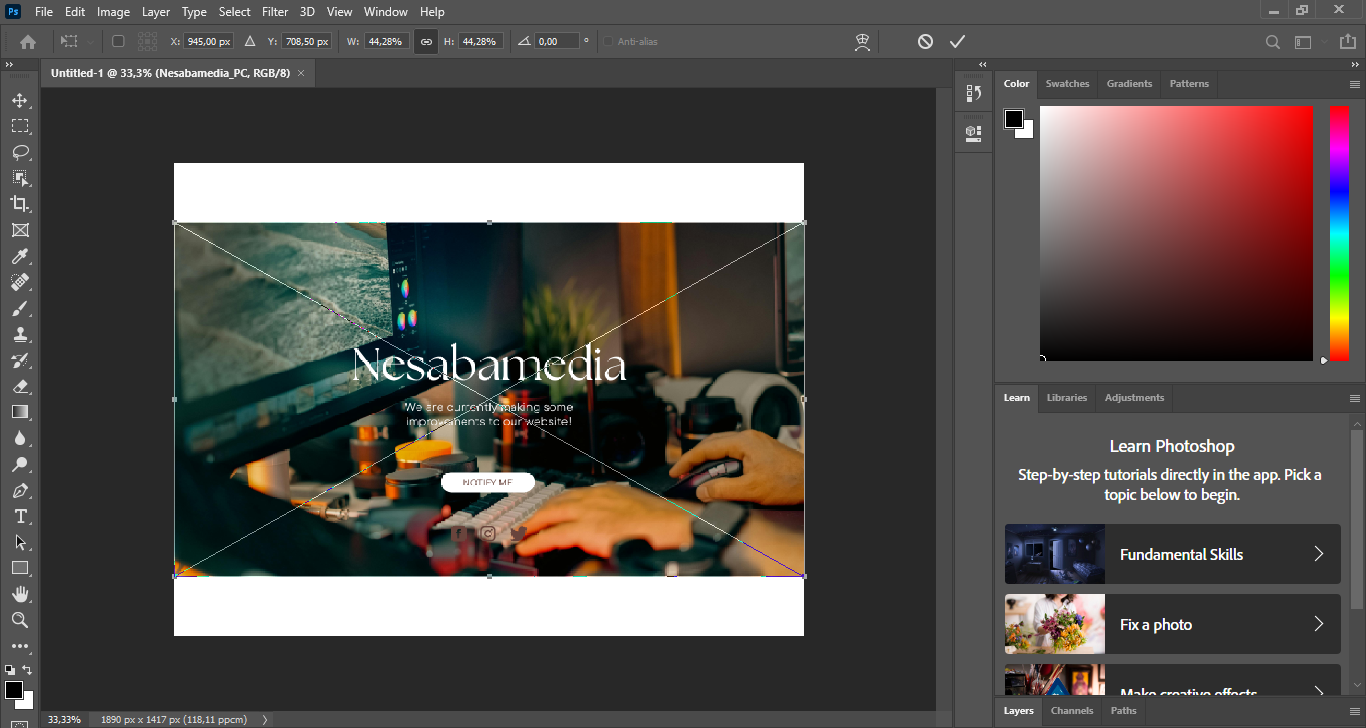Switch to the Swatches tab
1366x728 pixels.
coord(1067,84)
